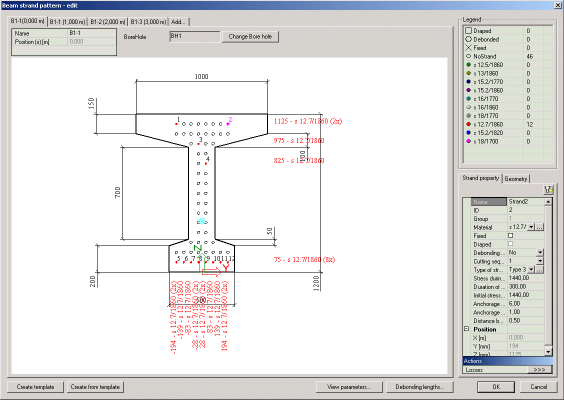Select the red strand 1 in the top flange
The image size is (564, 400).
176,124
